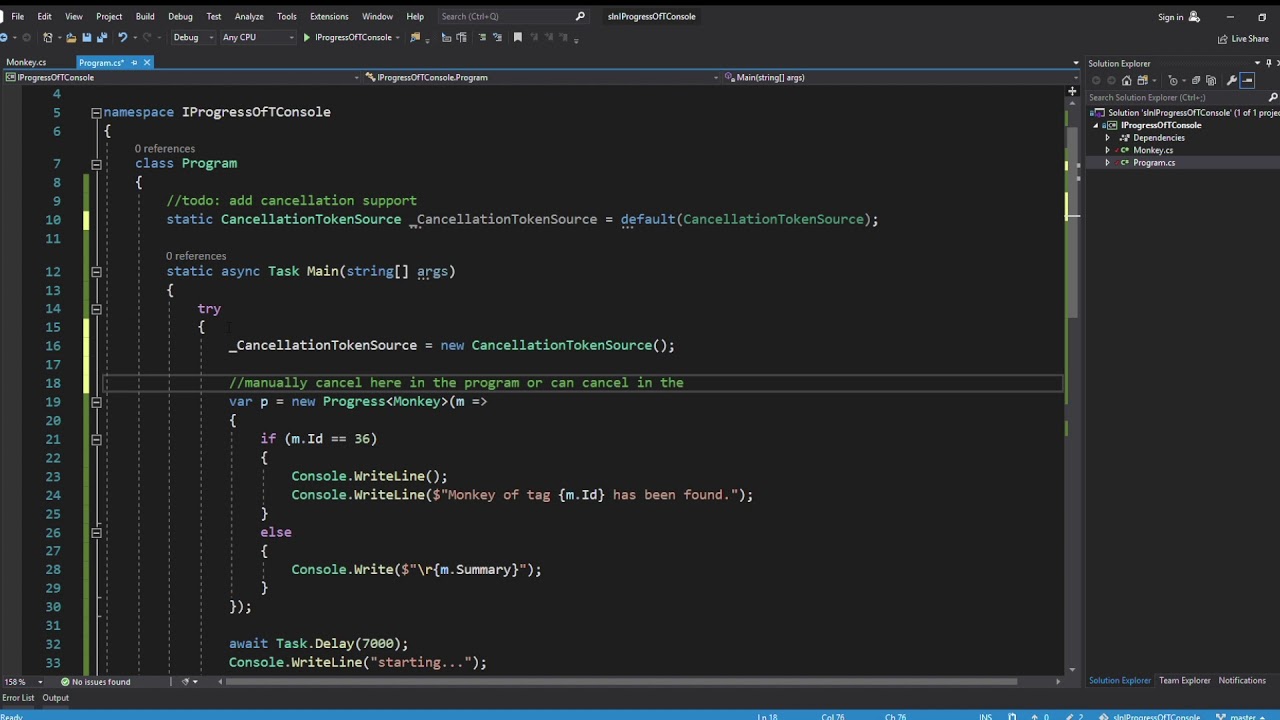
Task: Click Collapse All icon in Solution Explorer
Action: pos(1196,81)
